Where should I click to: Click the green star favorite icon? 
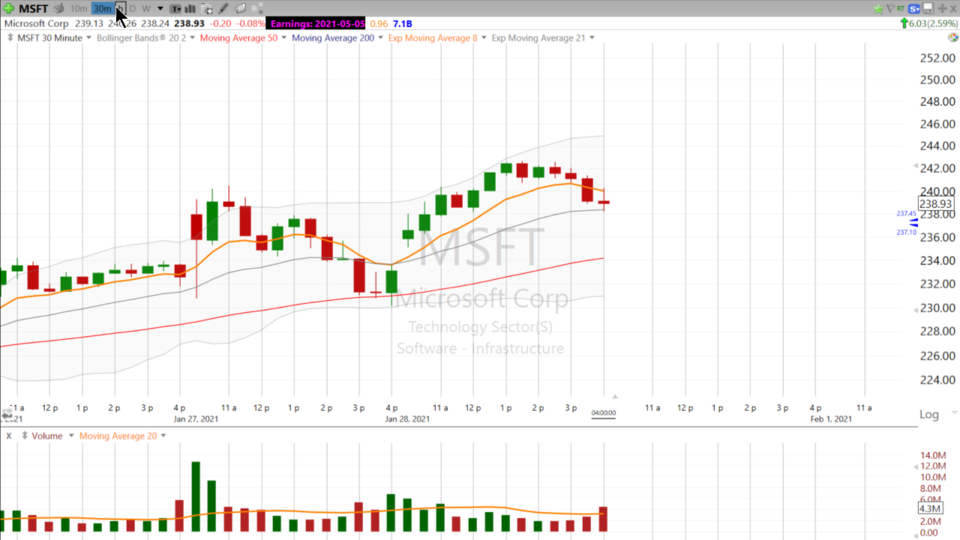(879, 9)
